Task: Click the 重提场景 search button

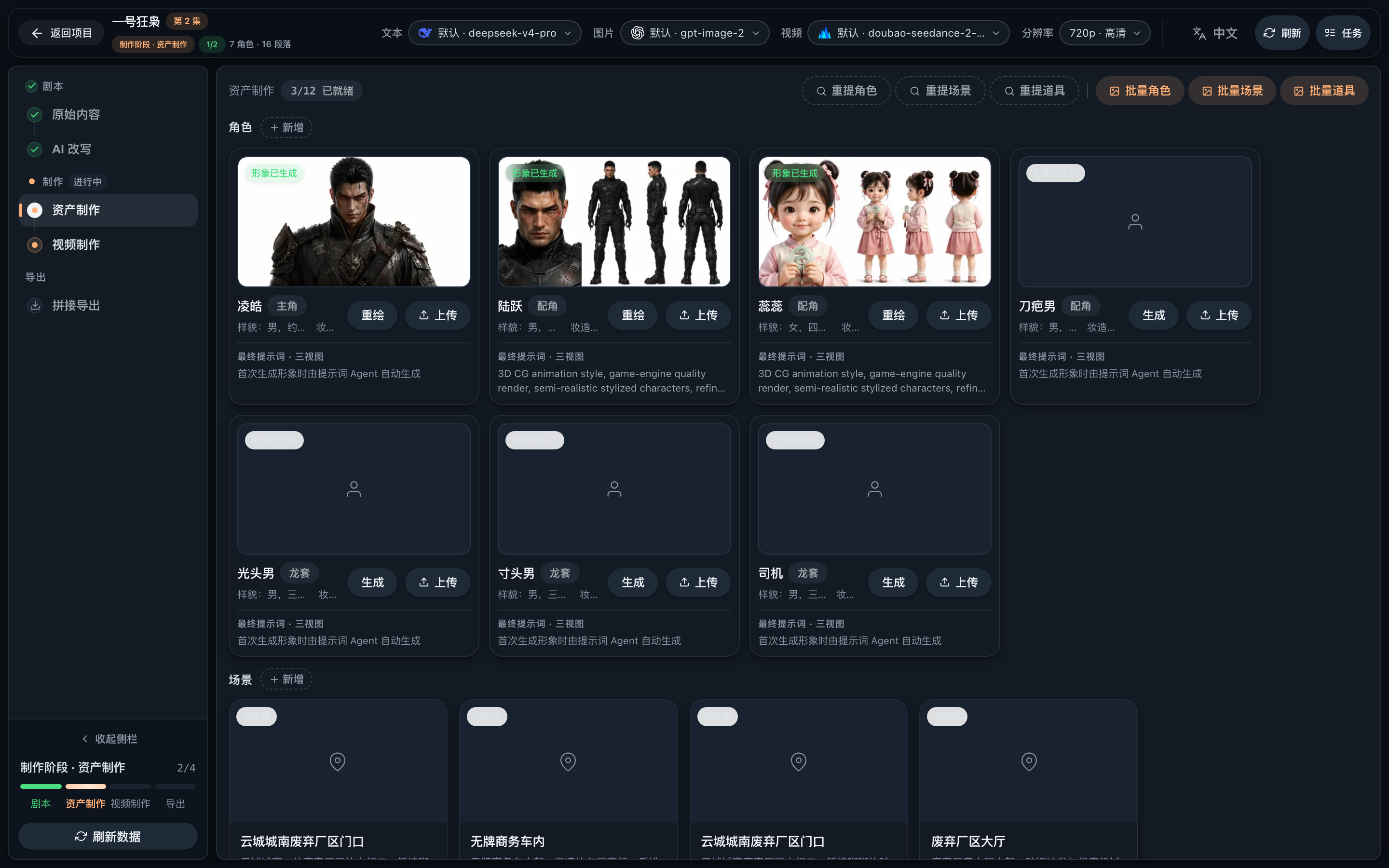Action: click(940, 91)
